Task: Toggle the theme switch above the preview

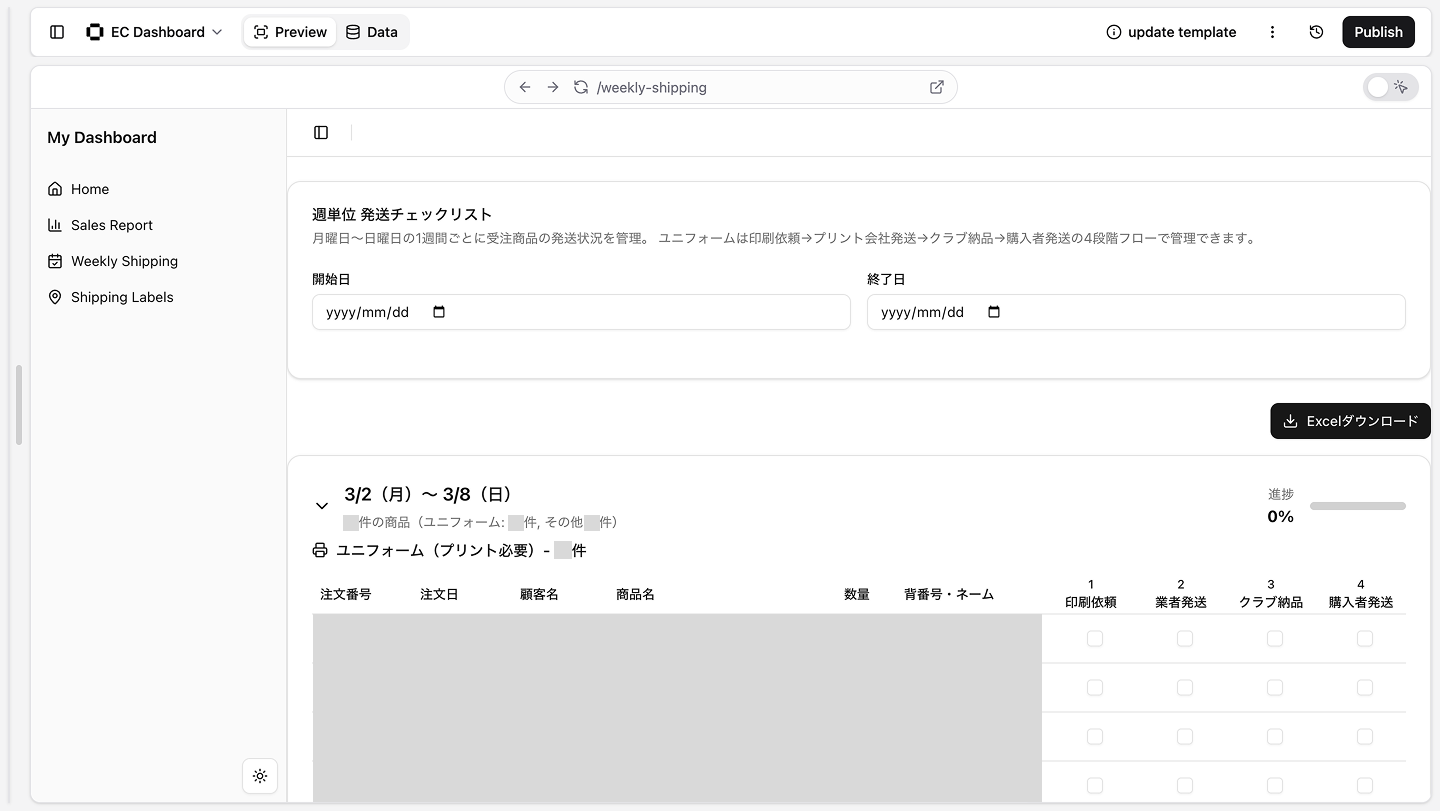Action: tap(1390, 87)
